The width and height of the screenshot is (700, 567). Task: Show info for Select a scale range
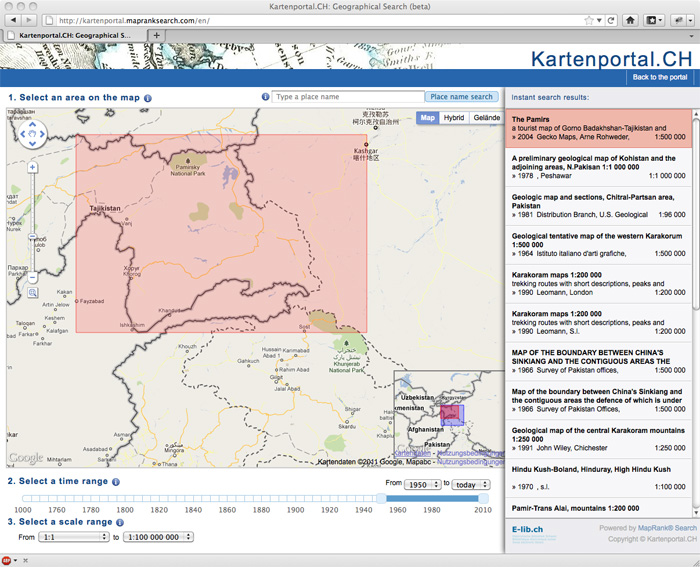(x=120, y=522)
